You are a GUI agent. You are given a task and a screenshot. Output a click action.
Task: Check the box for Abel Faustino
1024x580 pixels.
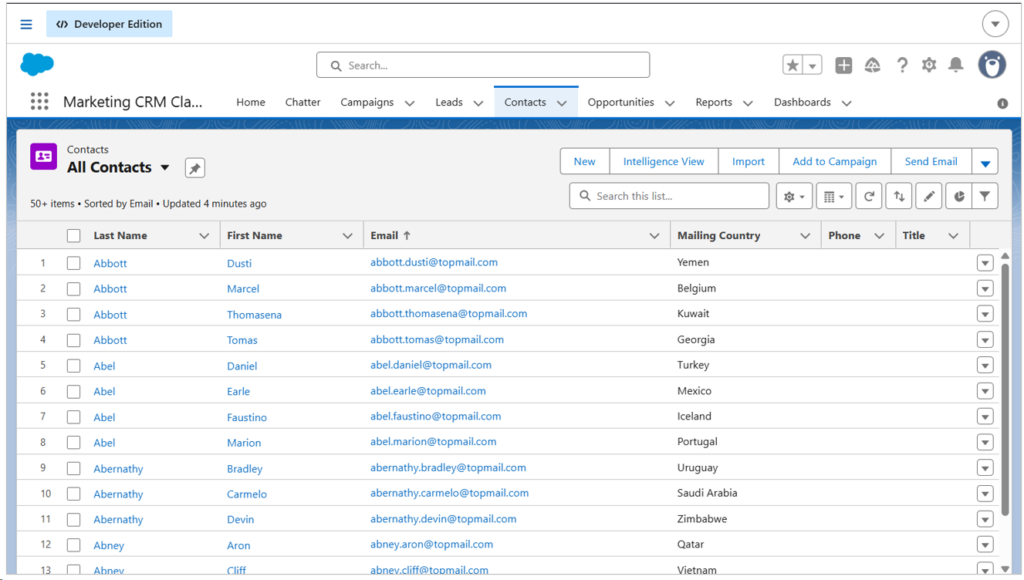tap(74, 417)
